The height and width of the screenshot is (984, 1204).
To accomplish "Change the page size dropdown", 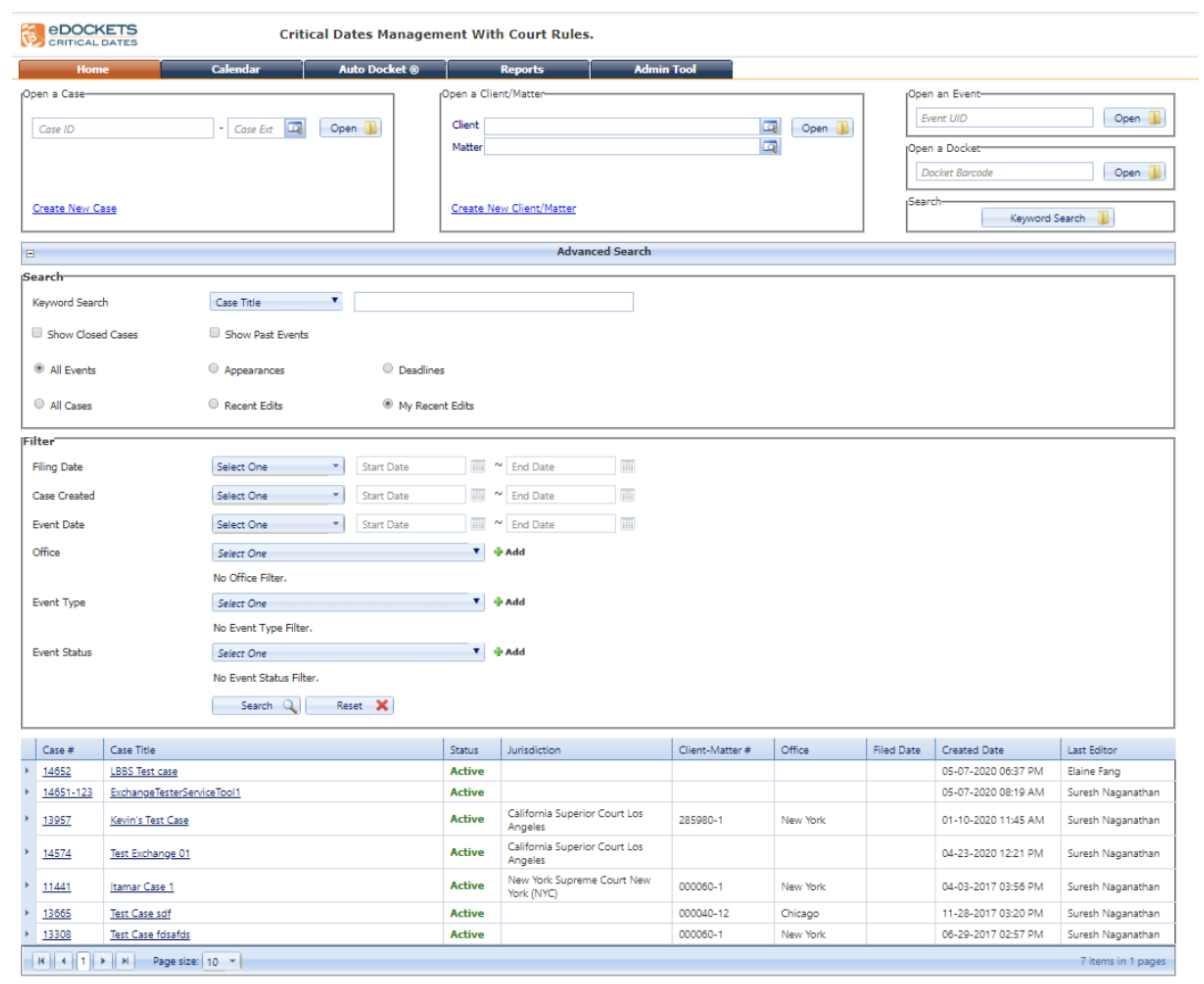I will coord(221,960).
